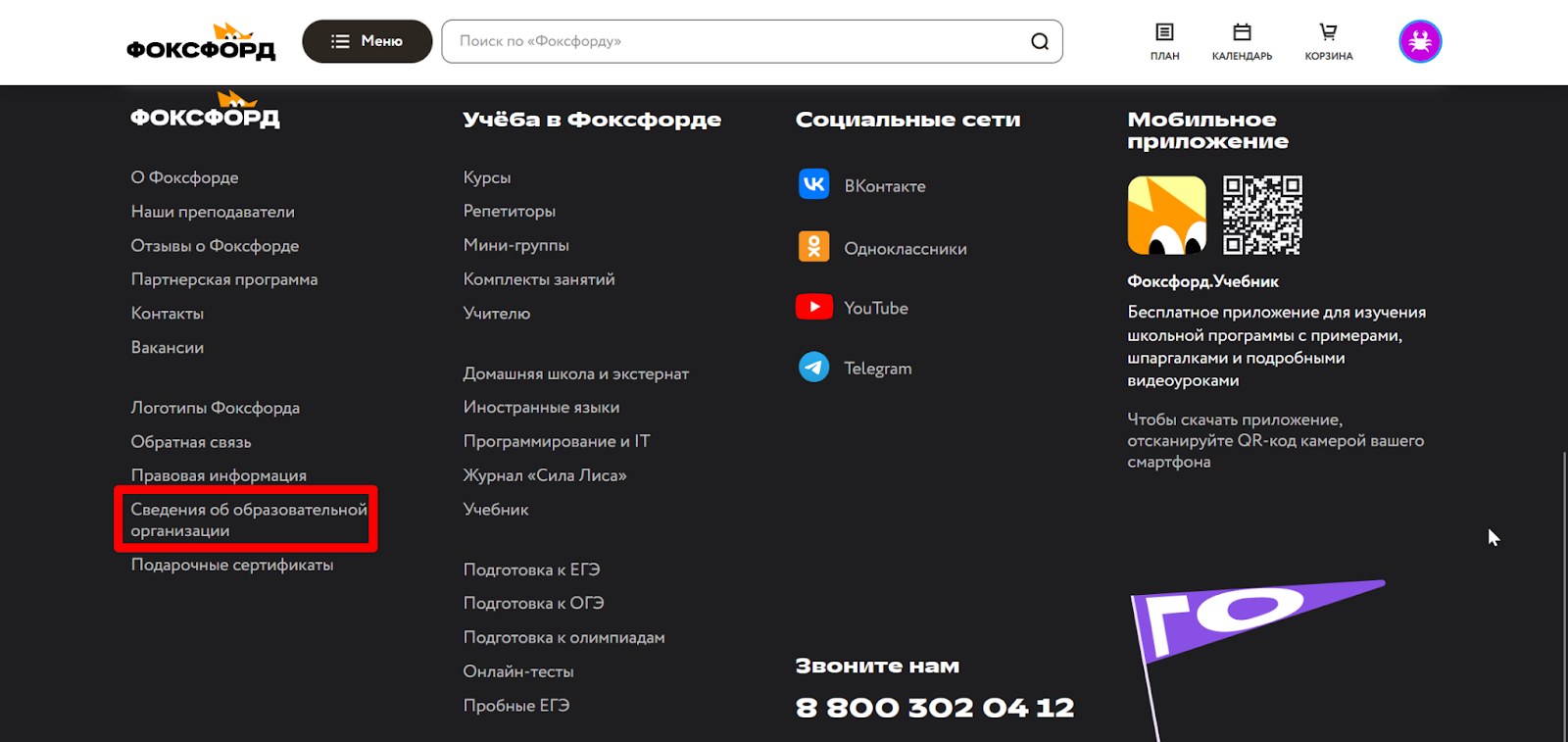Open Журнал «Сила Лиса» link
The image size is (1568, 742).
545,475
